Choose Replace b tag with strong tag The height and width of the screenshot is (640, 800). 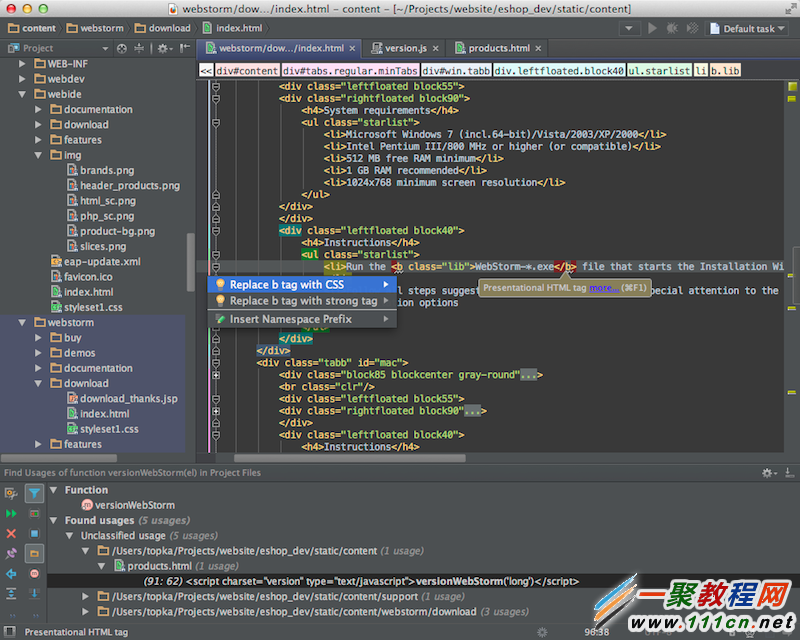(302, 301)
